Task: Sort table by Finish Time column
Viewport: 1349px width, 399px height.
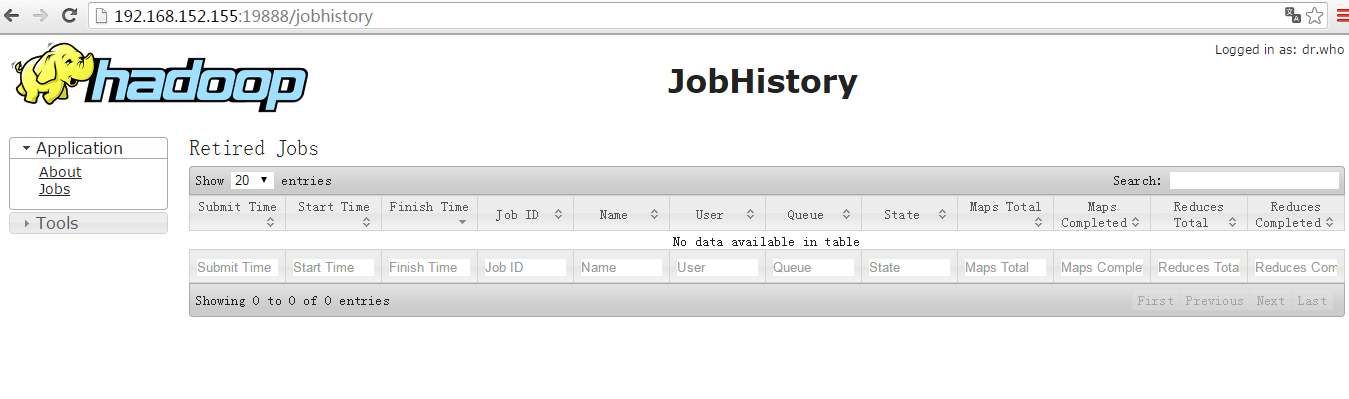Action: [x=429, y=213]
